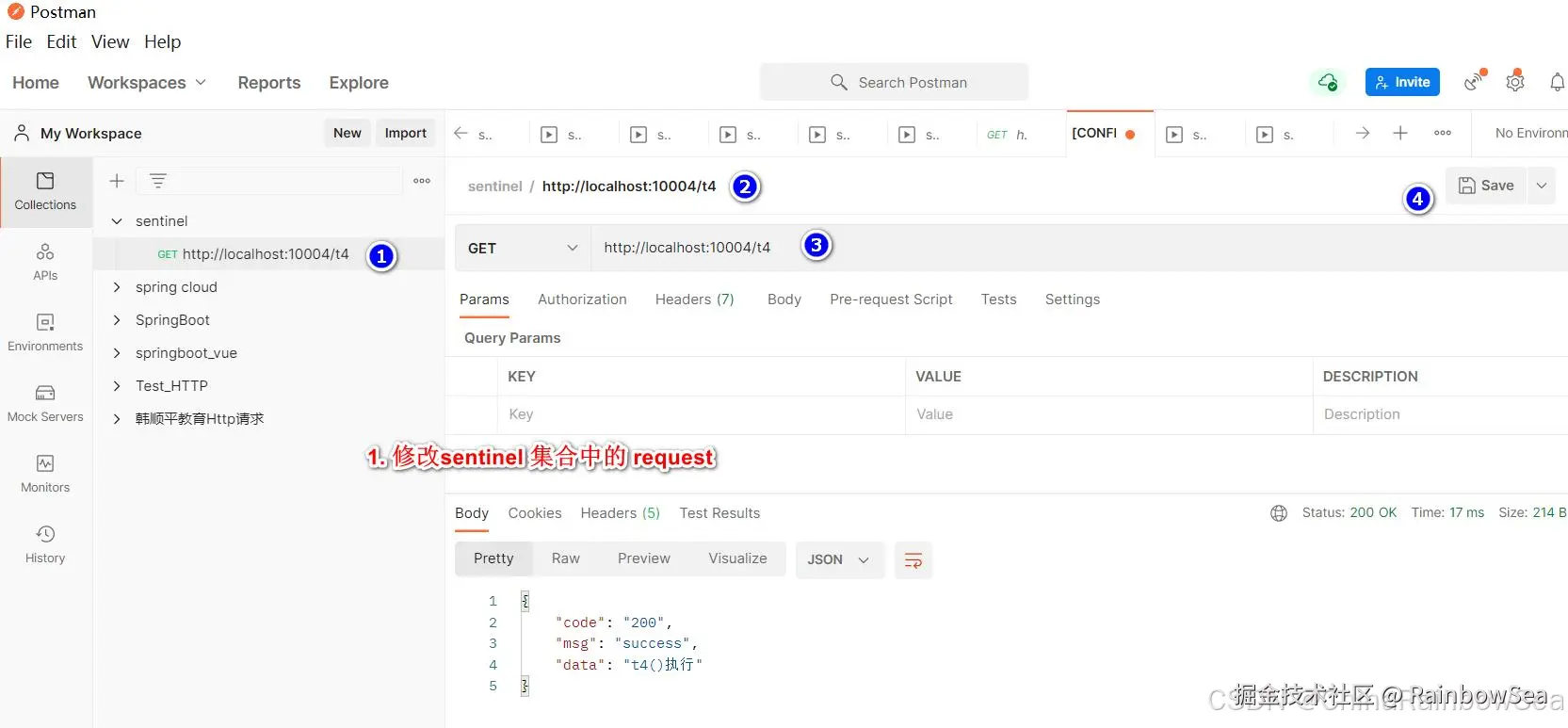Open the Edit menu
1568x728 pixels.
click(61, 42)
